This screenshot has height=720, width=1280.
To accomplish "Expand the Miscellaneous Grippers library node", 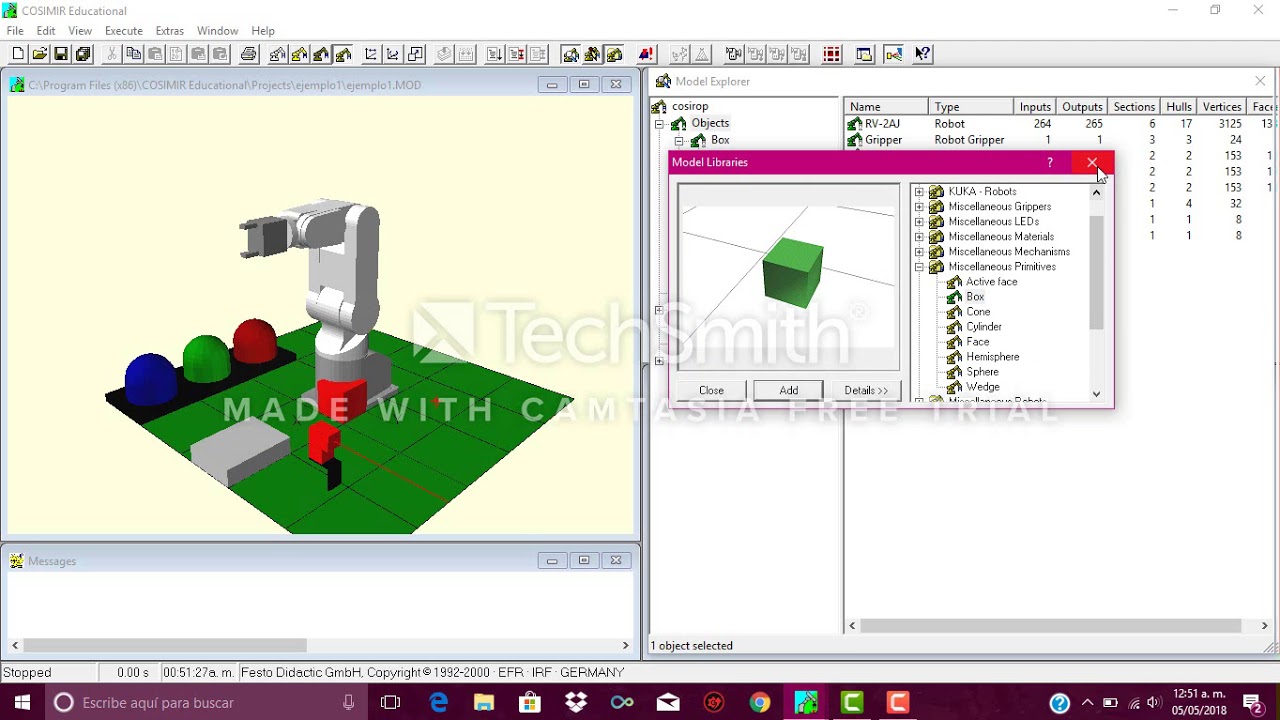I will pos(919,207).
